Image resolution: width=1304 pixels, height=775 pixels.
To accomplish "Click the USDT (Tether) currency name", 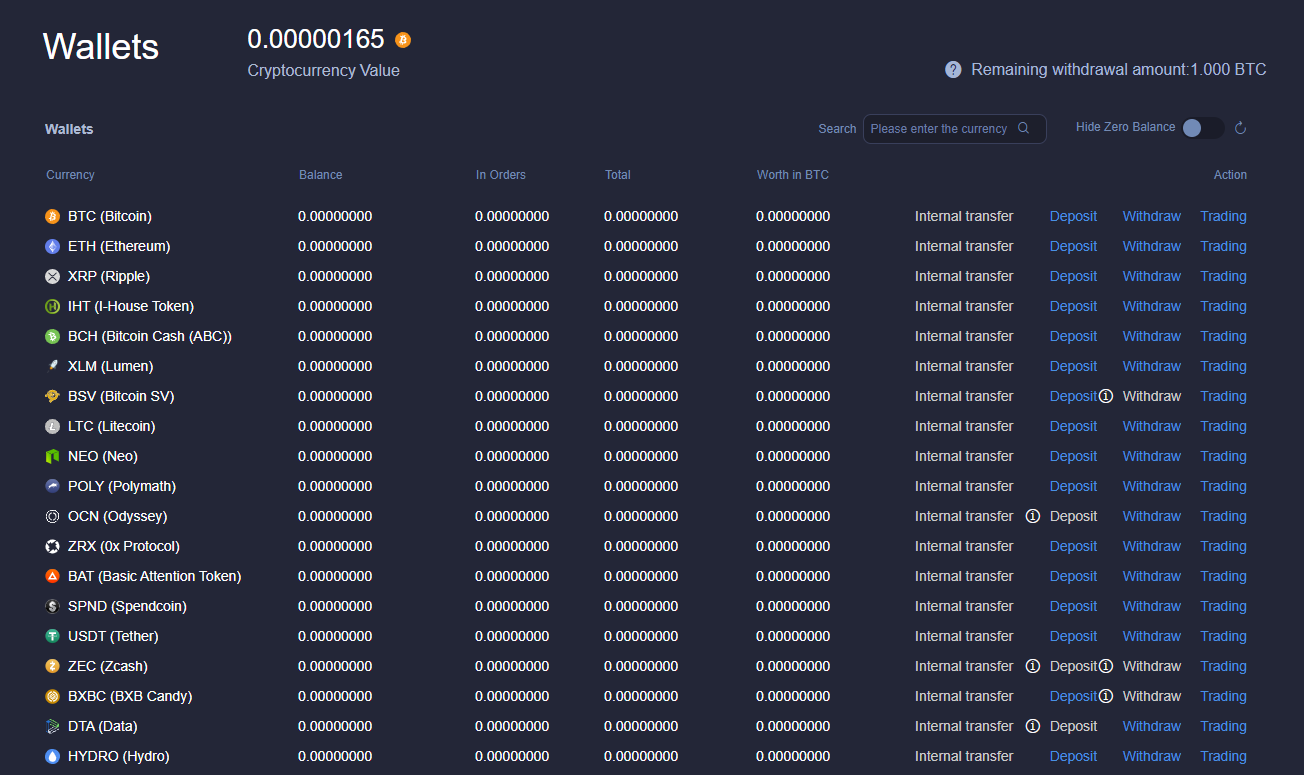I will tap(113, 636).
